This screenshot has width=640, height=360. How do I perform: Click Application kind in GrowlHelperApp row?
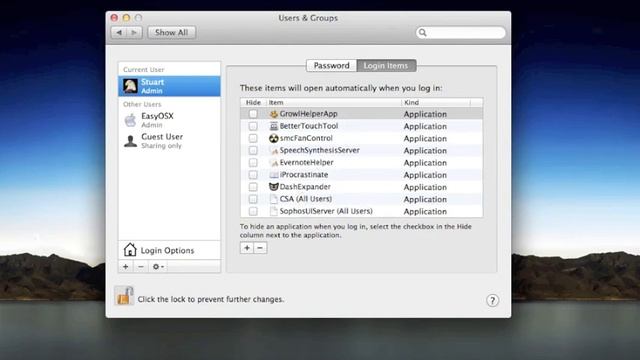pos(425,114)
